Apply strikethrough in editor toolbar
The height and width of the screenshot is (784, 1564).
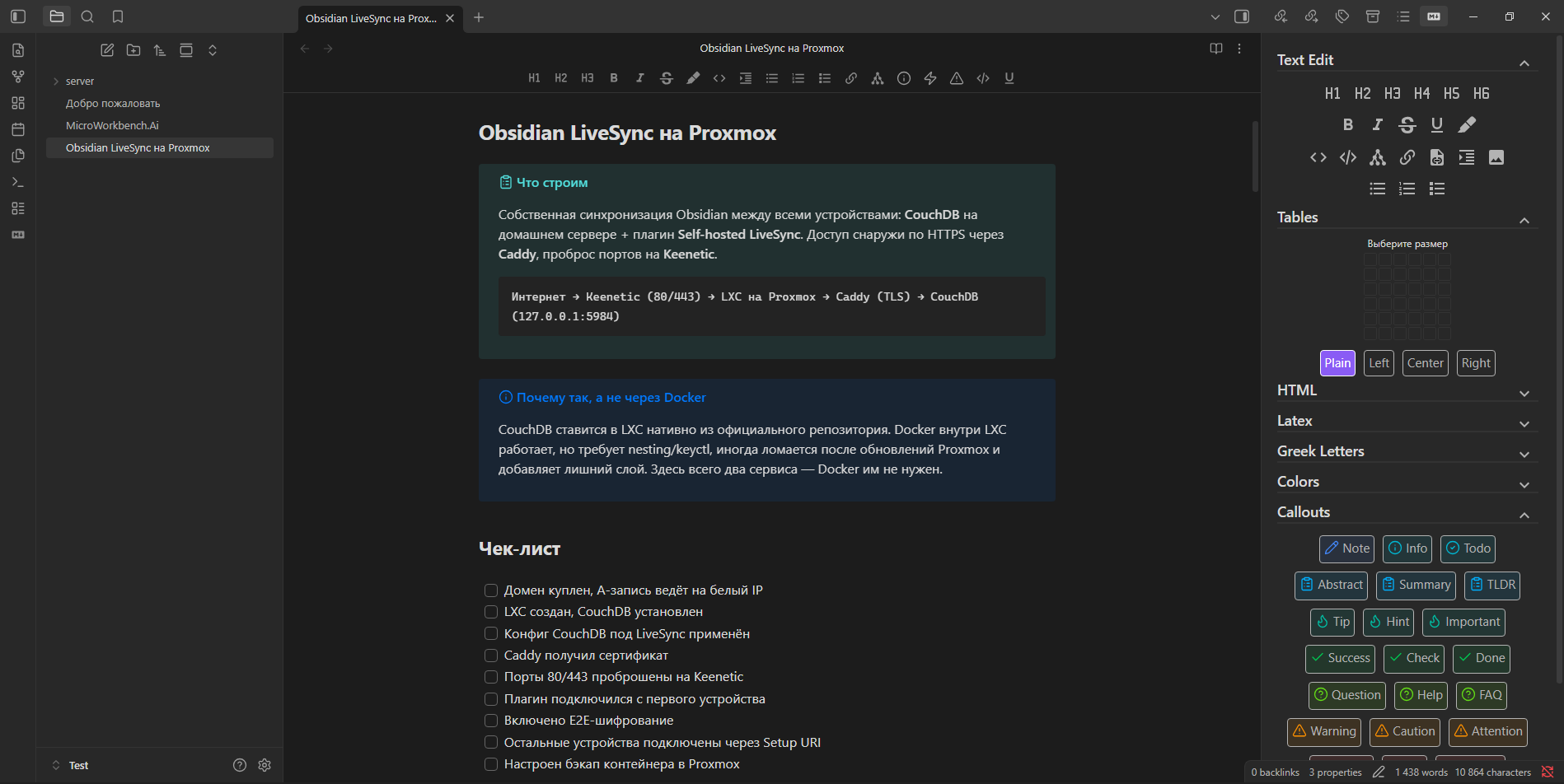pos(667,78)
